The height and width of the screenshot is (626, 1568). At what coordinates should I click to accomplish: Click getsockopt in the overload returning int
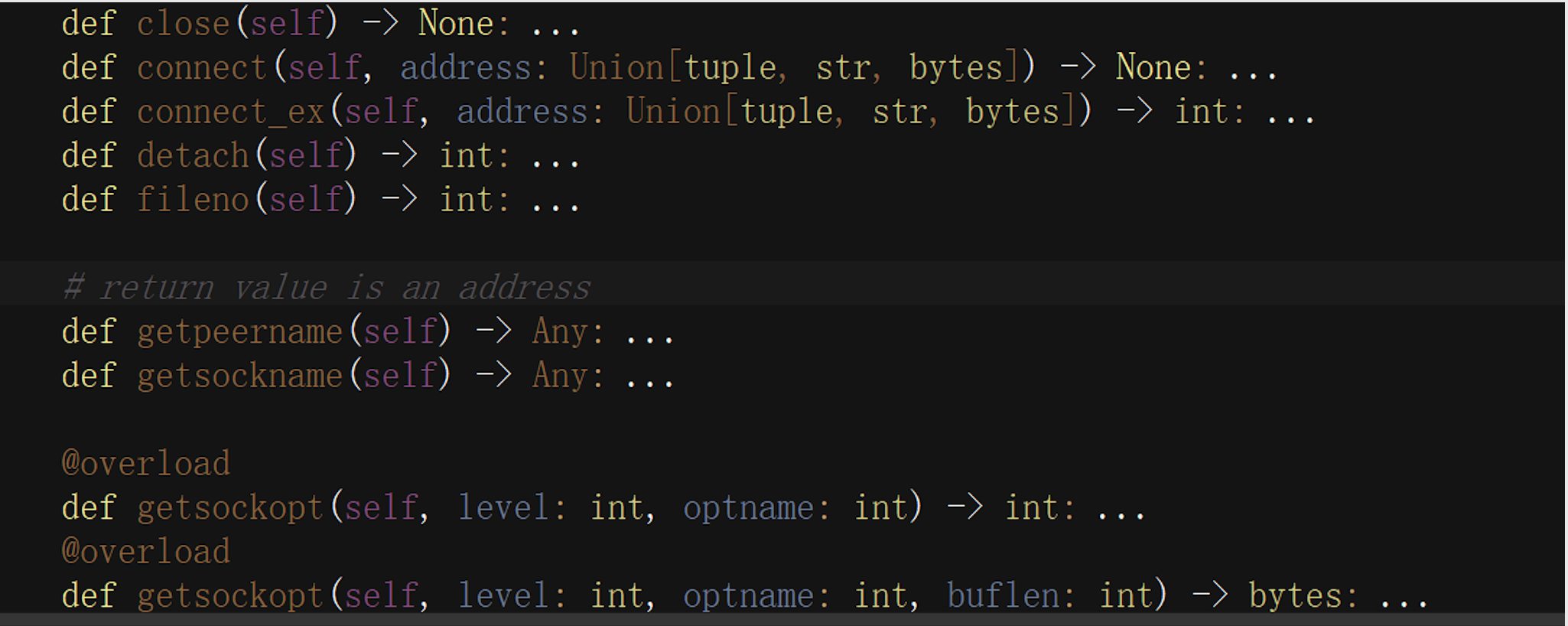click(231, 508)
